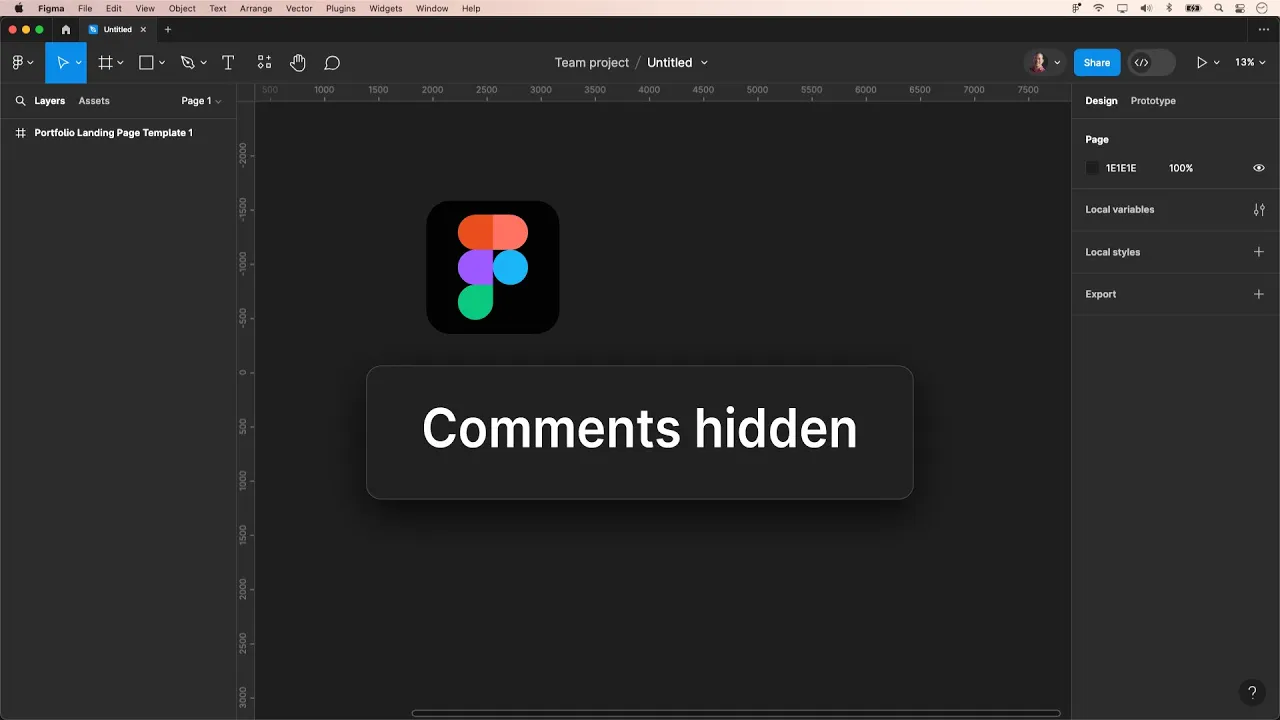Image resolution: width=1280 pixels, height=720 pixels.
Task: Close the Untitled file tab
Action: click(x=143, y=30)
